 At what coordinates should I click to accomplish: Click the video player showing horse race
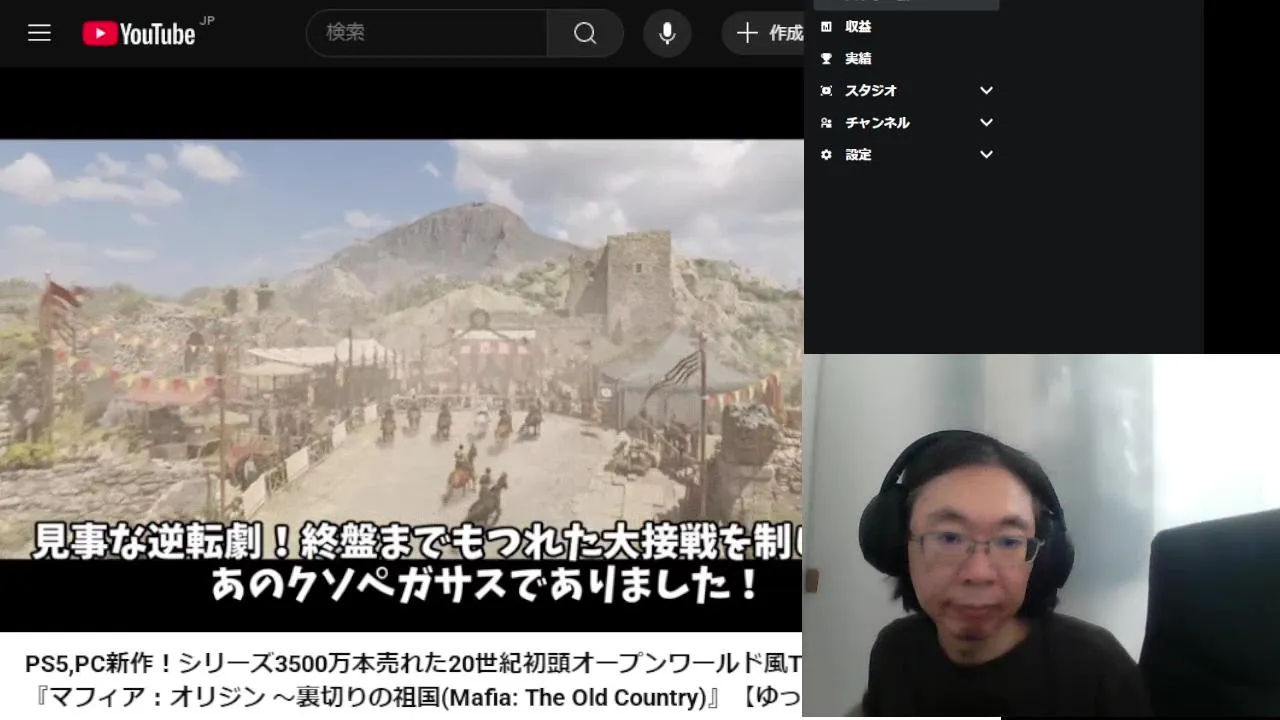point(401,350)
